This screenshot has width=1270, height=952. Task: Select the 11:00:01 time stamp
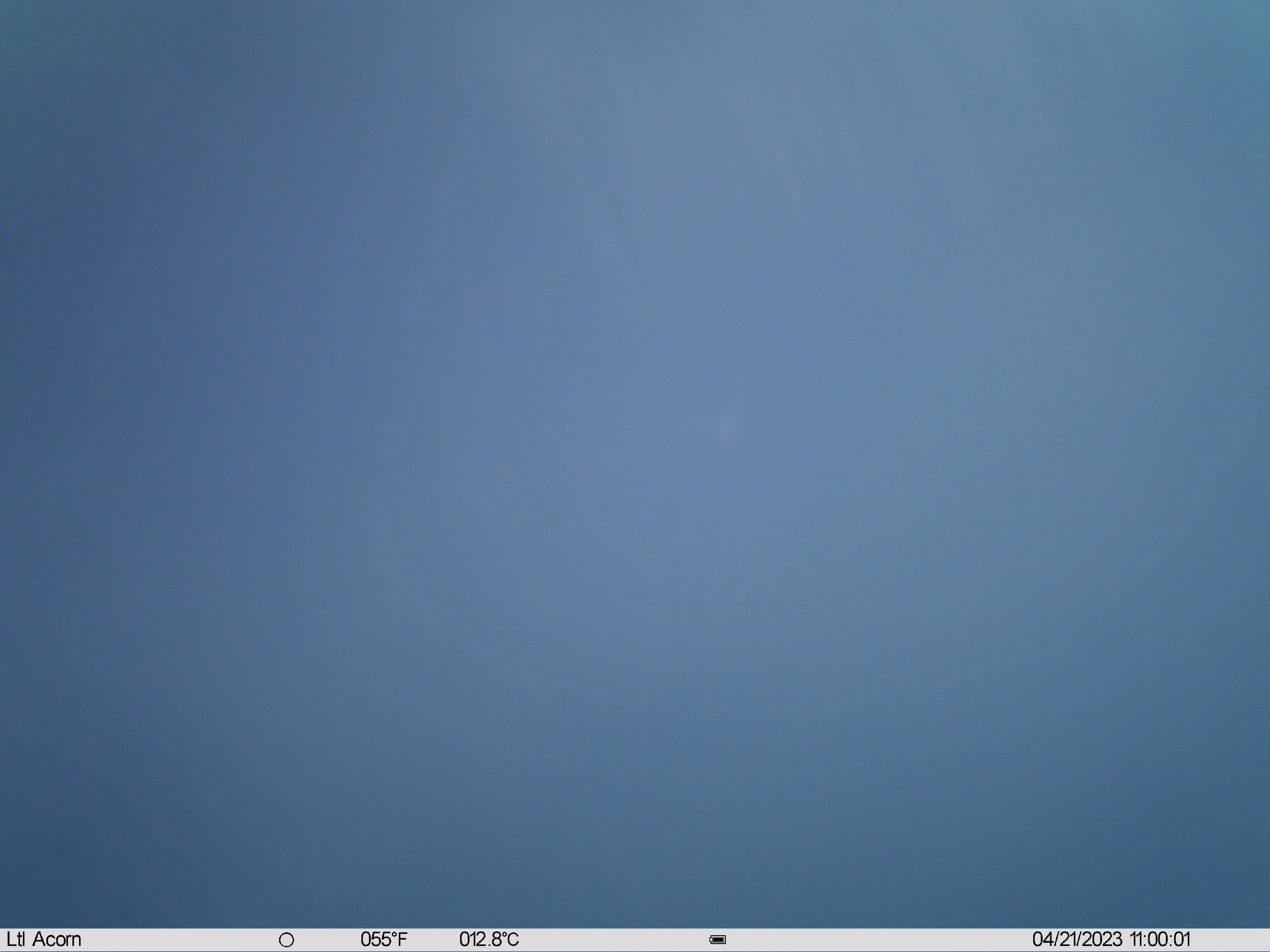click(x=1160, y=939)
